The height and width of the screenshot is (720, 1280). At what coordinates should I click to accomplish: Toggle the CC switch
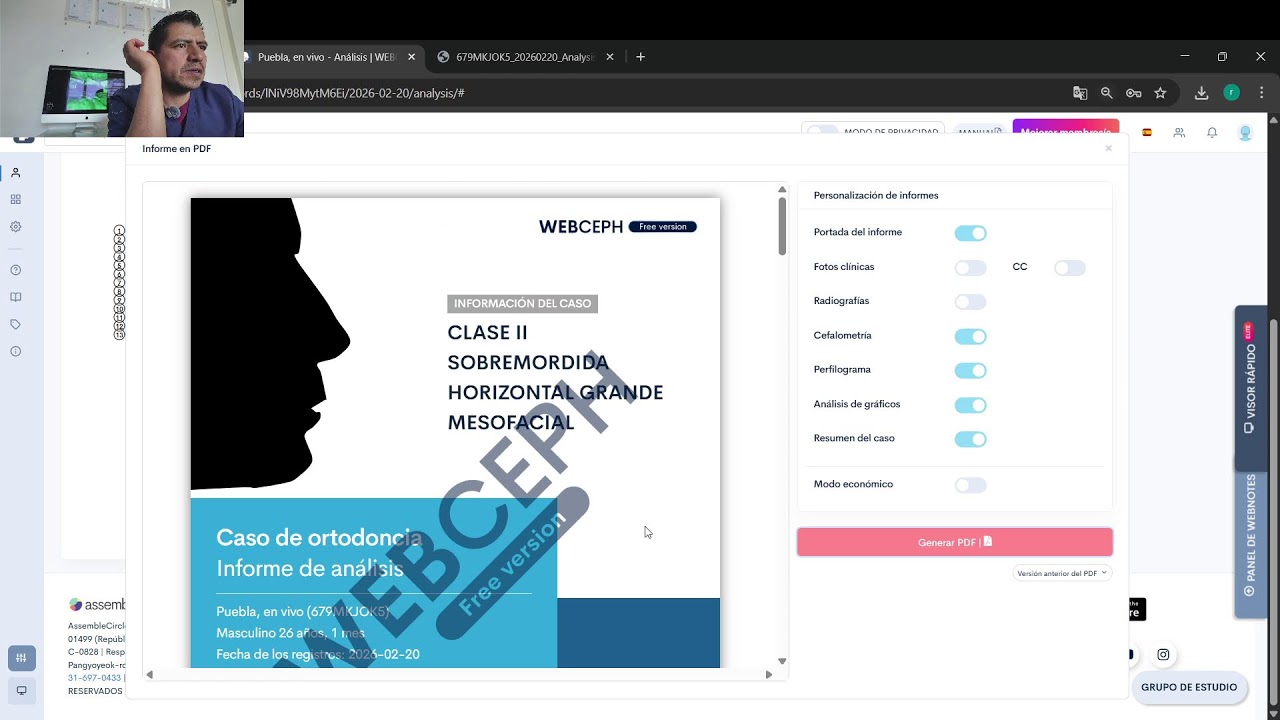(1069, 268)
